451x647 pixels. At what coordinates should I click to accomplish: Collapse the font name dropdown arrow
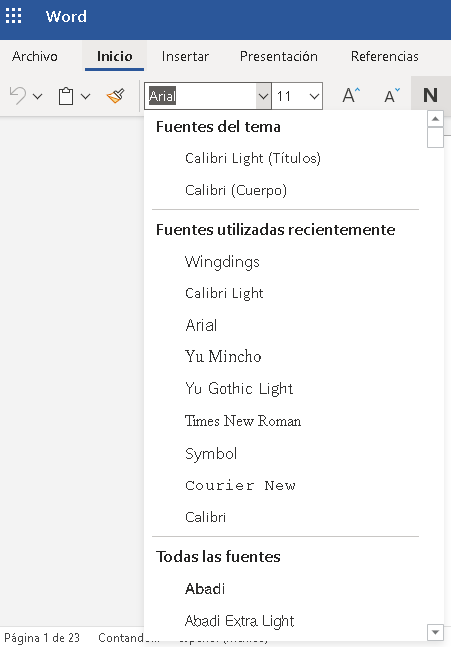[x=263, y=96]
